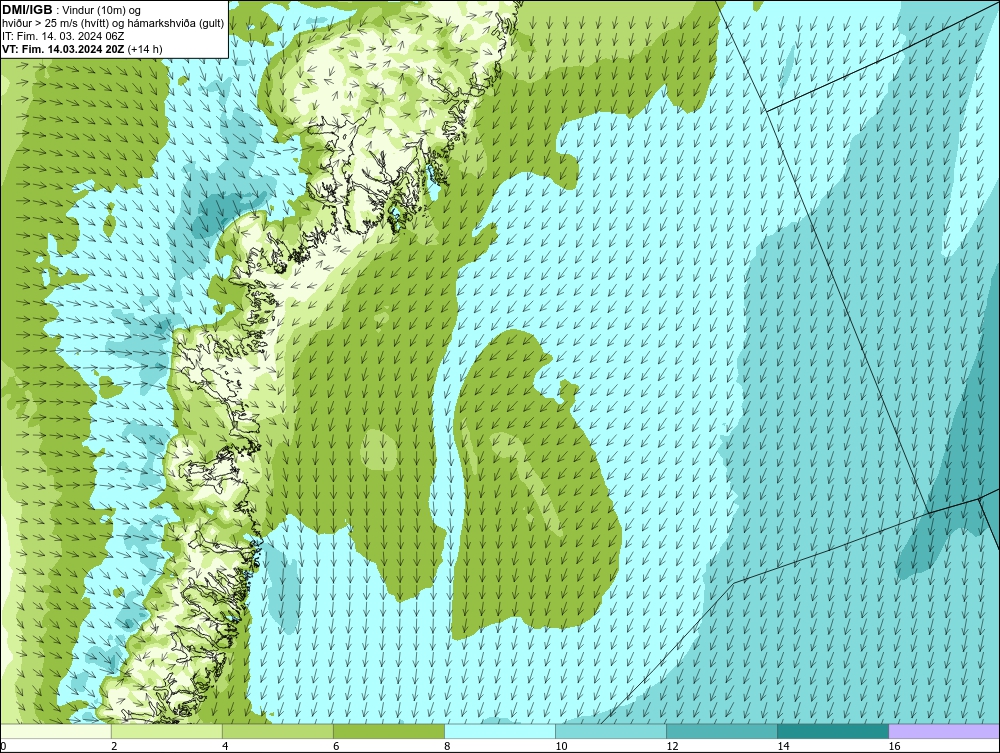Click the legend scale label '12'
1000x753 pixels.
[672, 746]
